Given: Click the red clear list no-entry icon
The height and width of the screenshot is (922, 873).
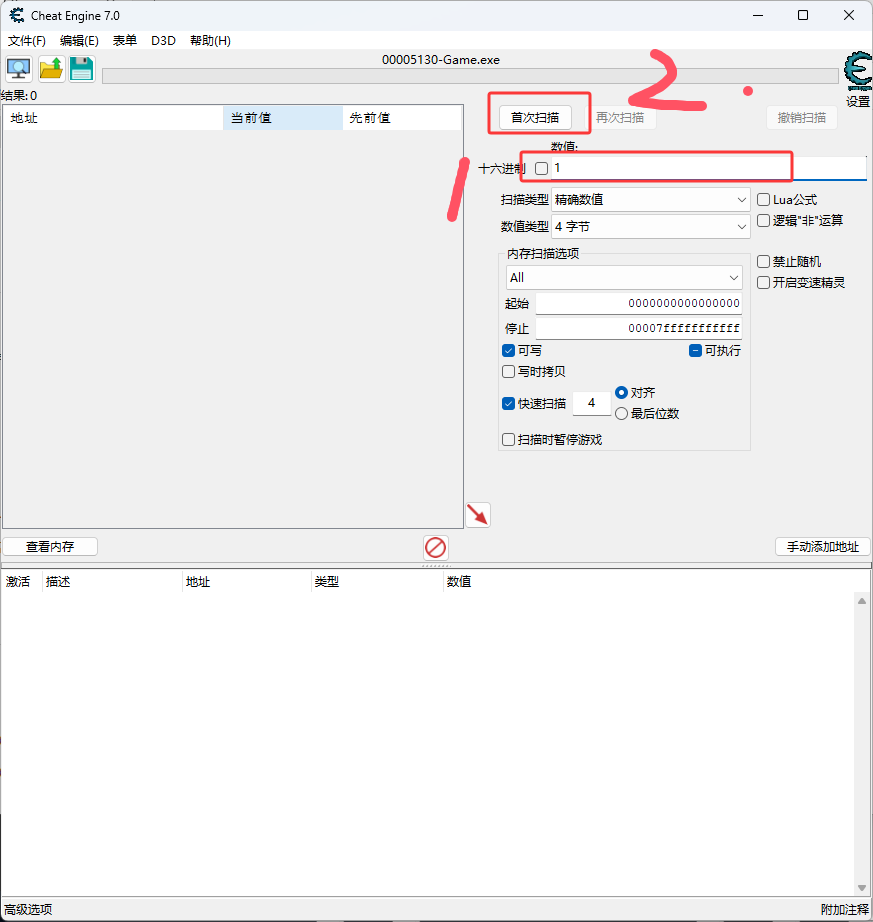Looking at the screenshot, I should (x=436, y=547).
